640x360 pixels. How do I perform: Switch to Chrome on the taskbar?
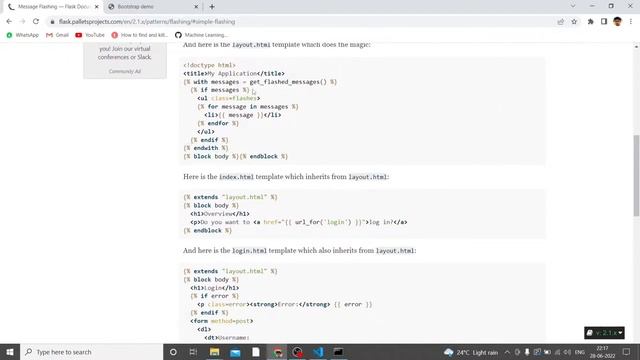[277, 352]
